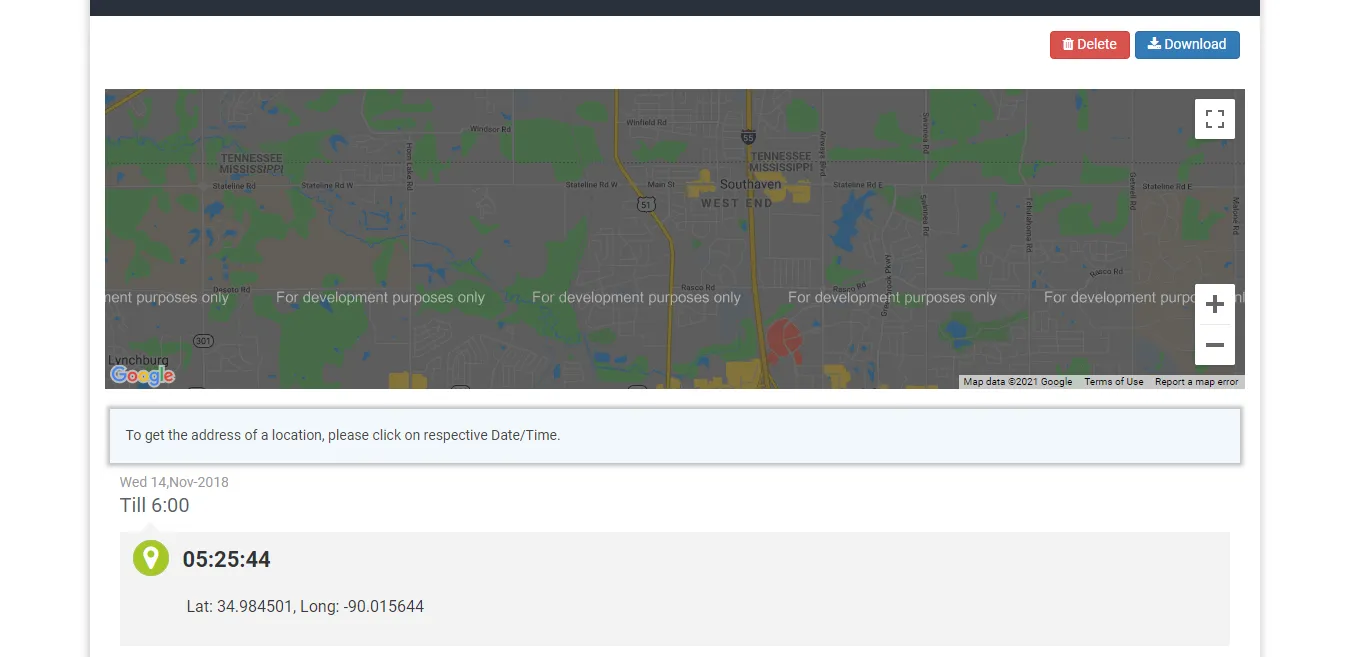Click the blue Download button
Image resolution: width=1349 pixels, height=657 pixels.
click(1187, 45)
